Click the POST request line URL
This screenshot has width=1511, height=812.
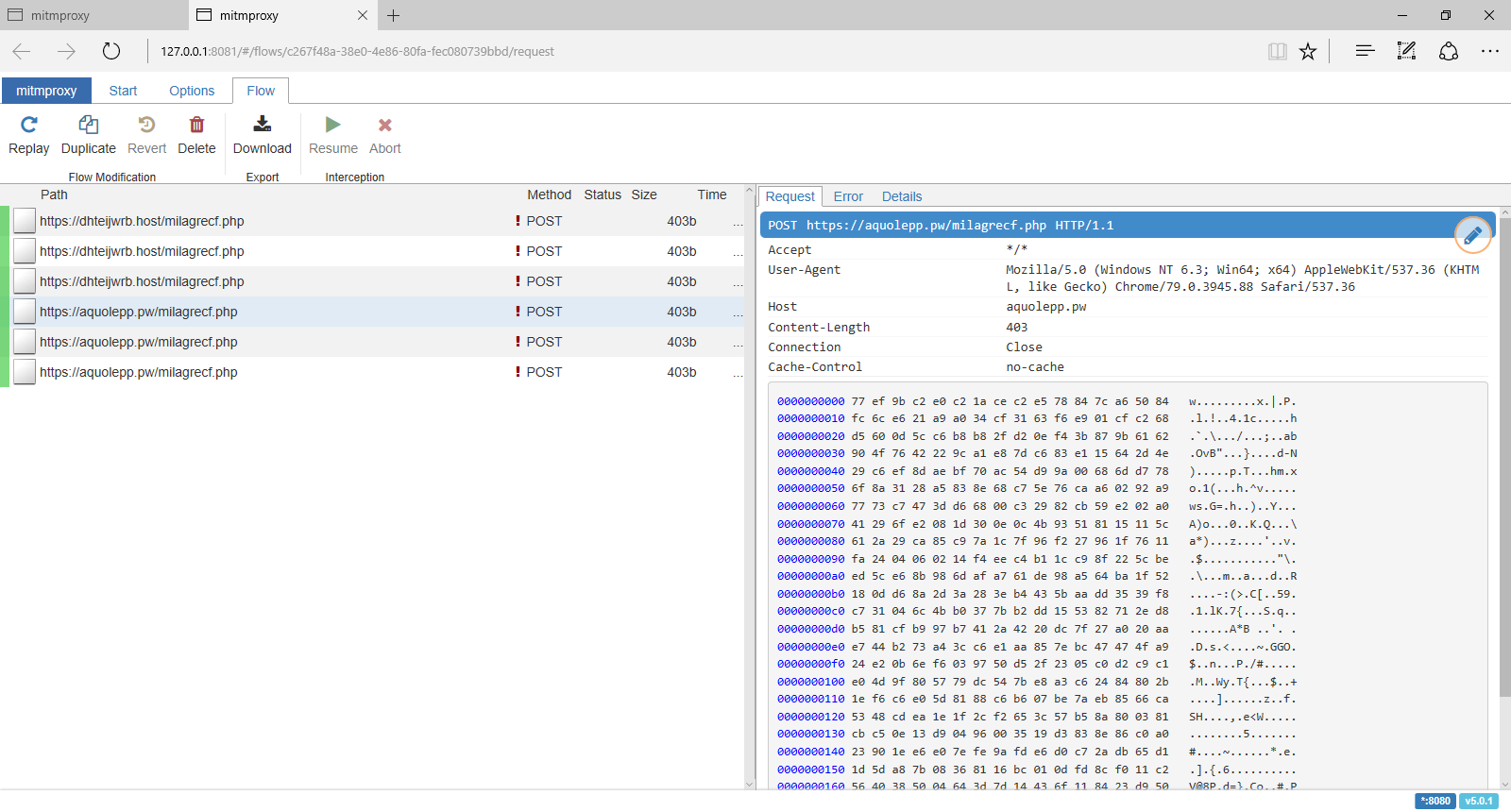click(926, 225)
